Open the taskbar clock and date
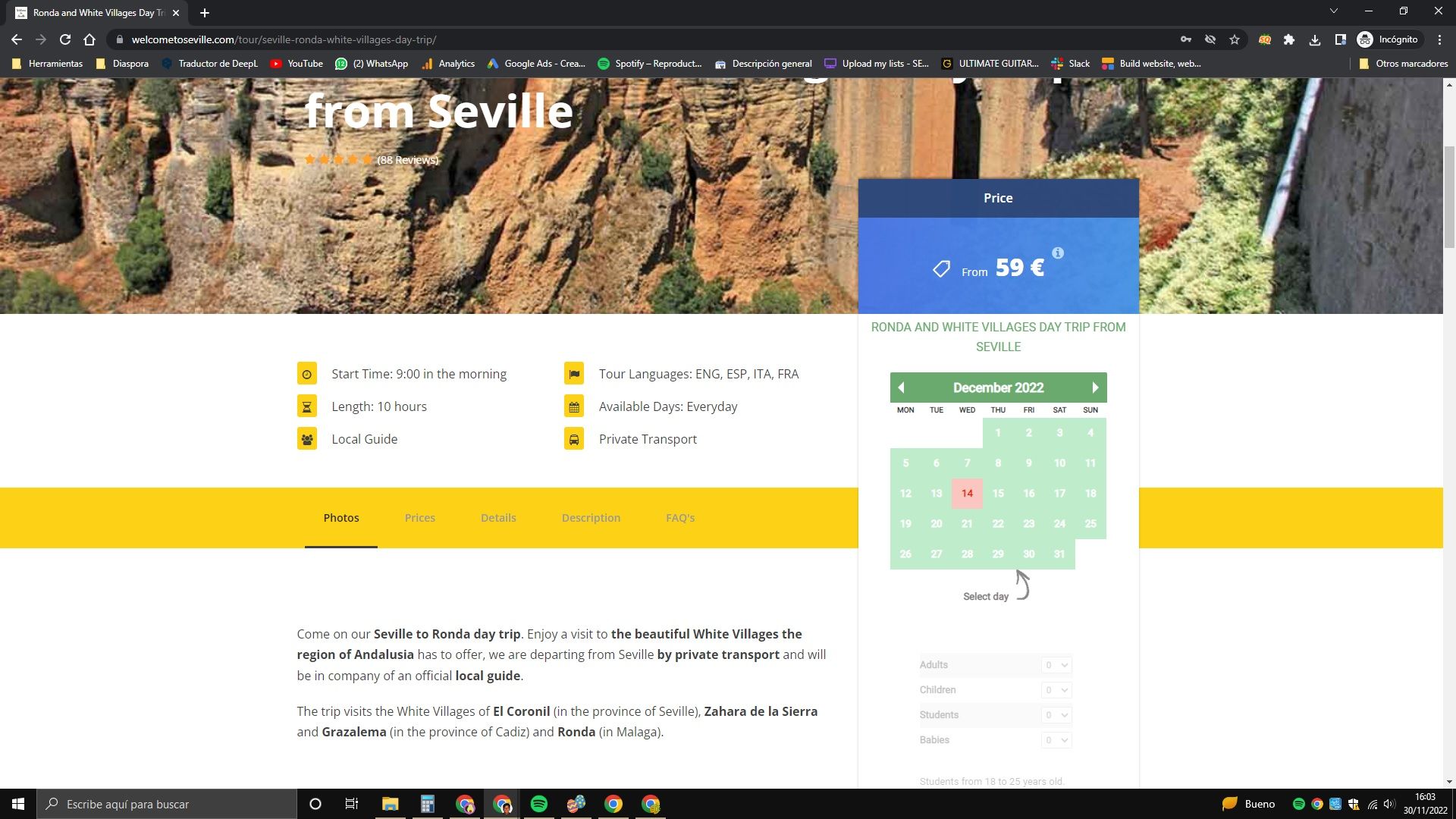Viewport: 1456px width, 819px height. click(1426, 804)
